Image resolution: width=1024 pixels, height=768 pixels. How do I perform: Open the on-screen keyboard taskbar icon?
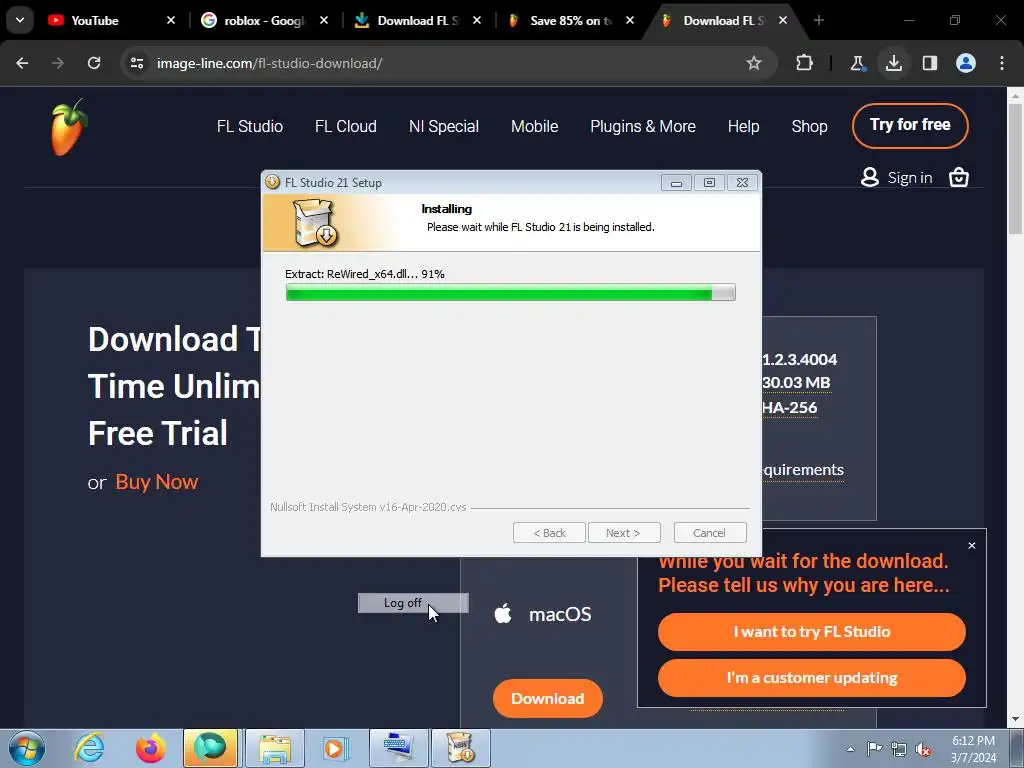point(398,748)
